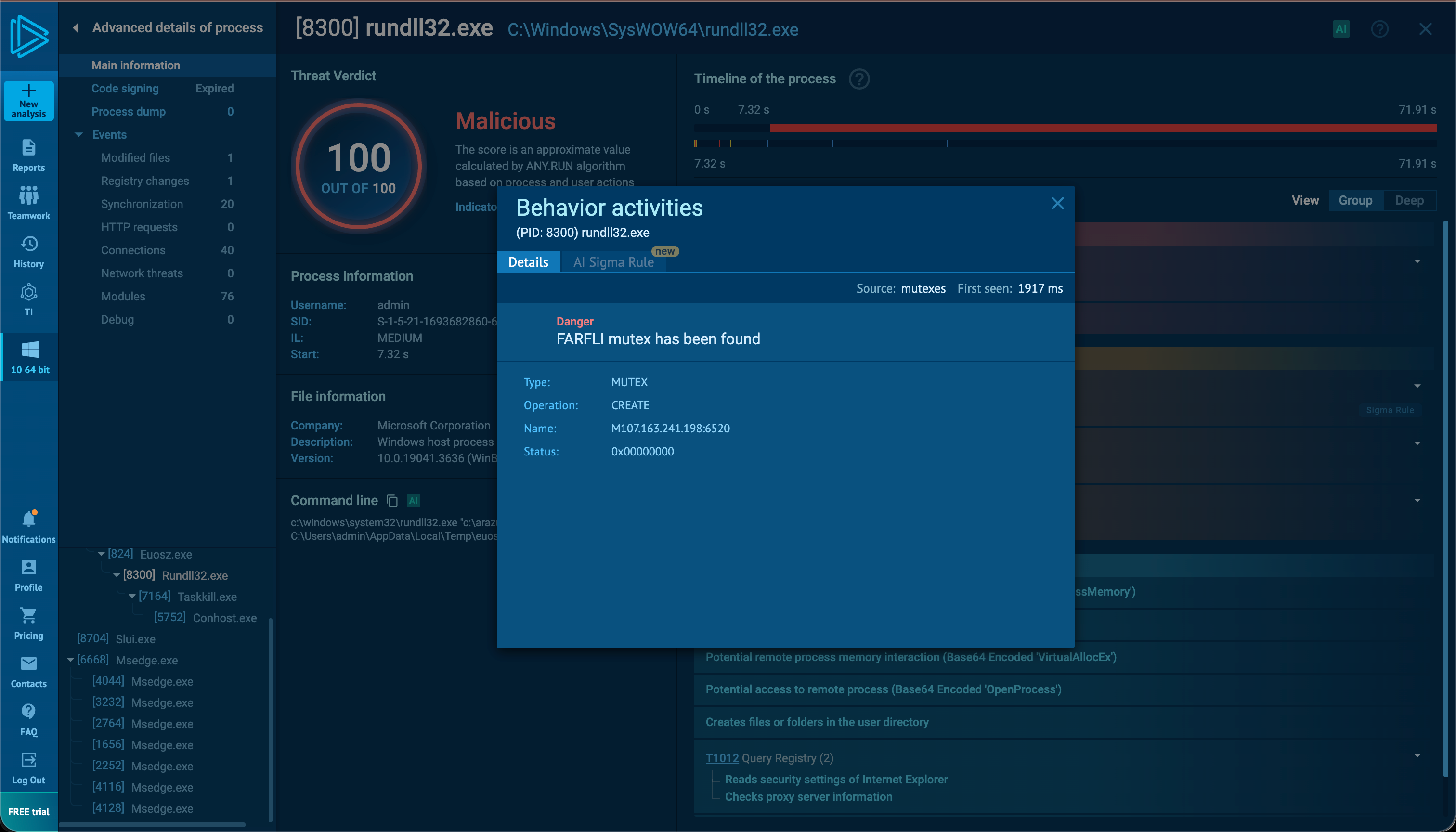
Task: Switch to the AI Sigma Rule tab
Action: point(613,262)
